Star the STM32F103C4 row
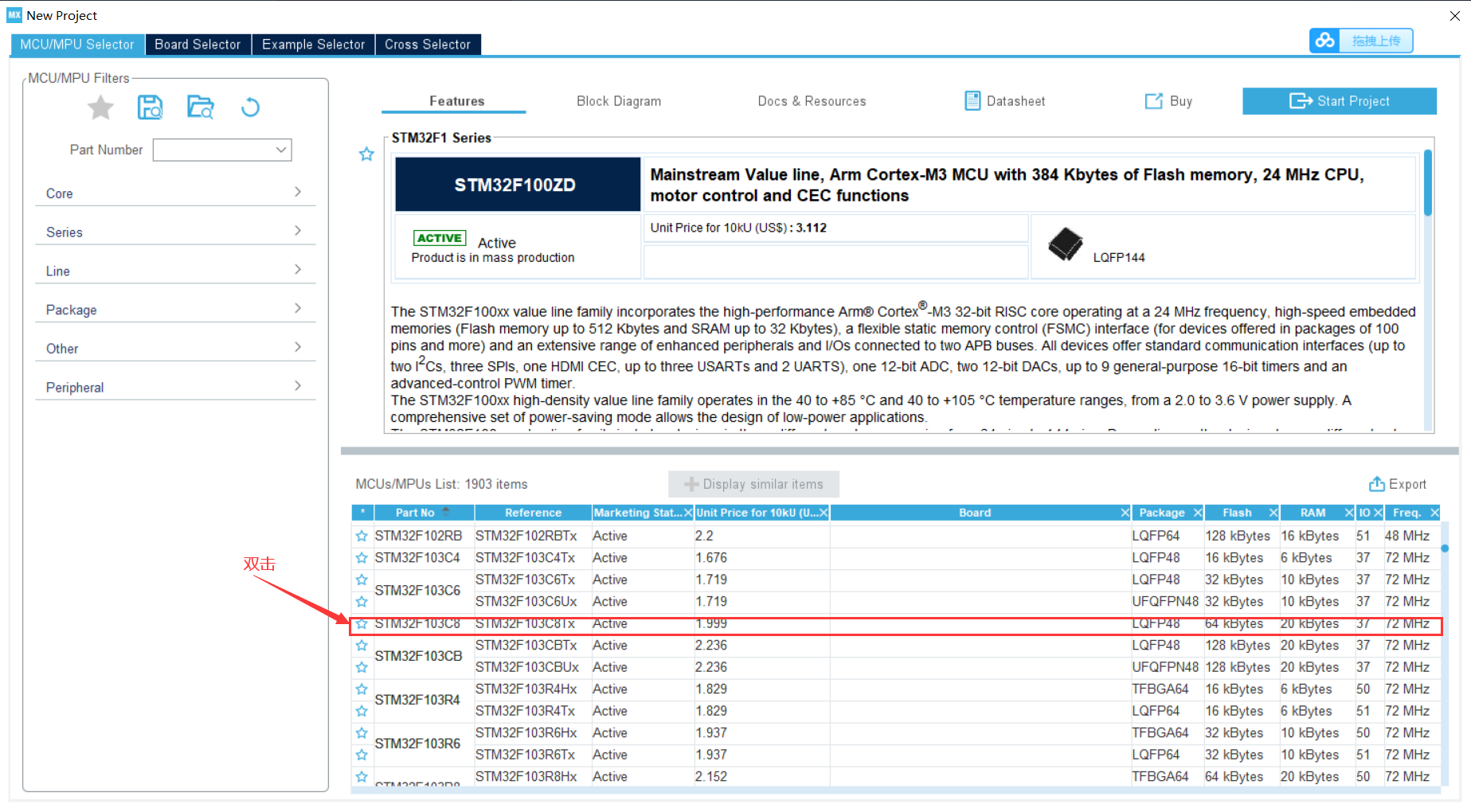The height and width of the screenshot is (812, 1471). tap(362, 558)
